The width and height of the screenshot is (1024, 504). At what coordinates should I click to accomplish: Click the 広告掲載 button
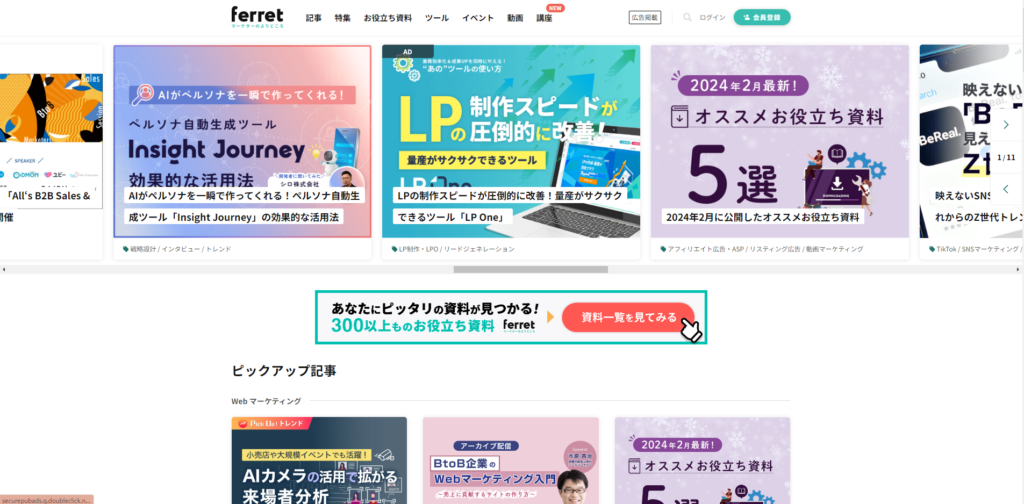point(645,18)
